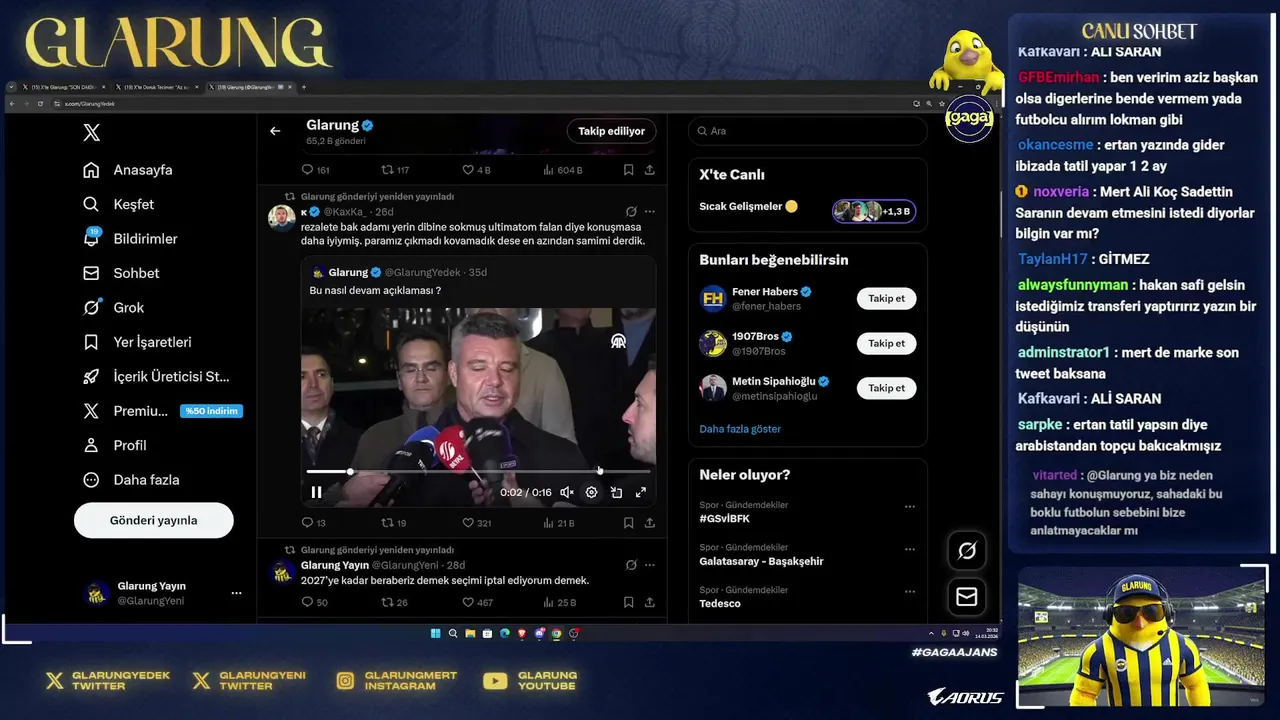1280x720 pixels.
Task: Click Grok explain icon on Glarung Yayın post
Action: [x=631, y=565]
